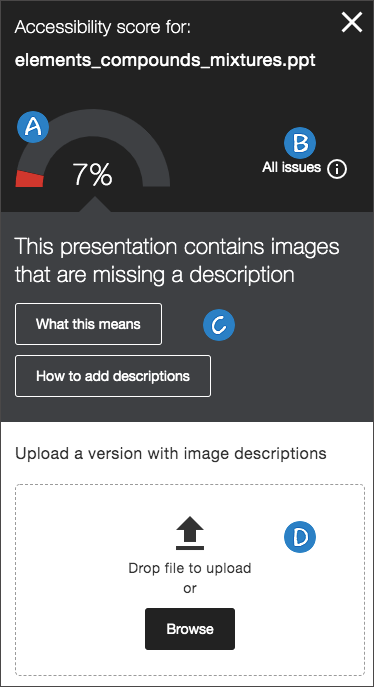Click the red segment of score gauge
Screen dimensions: 374x687
tap(29, 179)
